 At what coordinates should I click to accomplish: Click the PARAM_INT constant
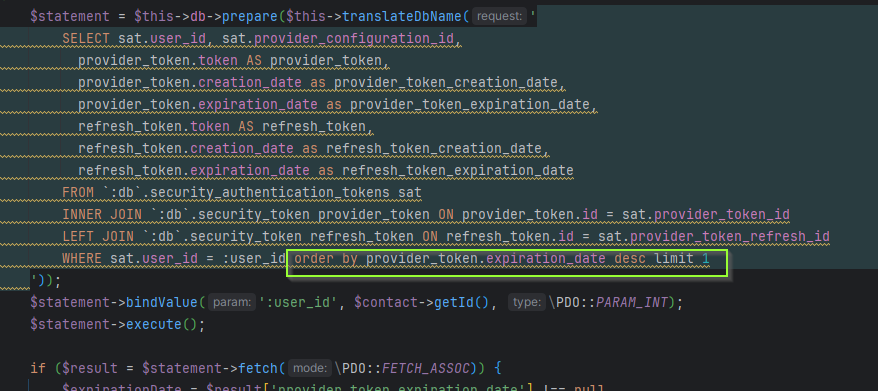[x=632, y=303]
